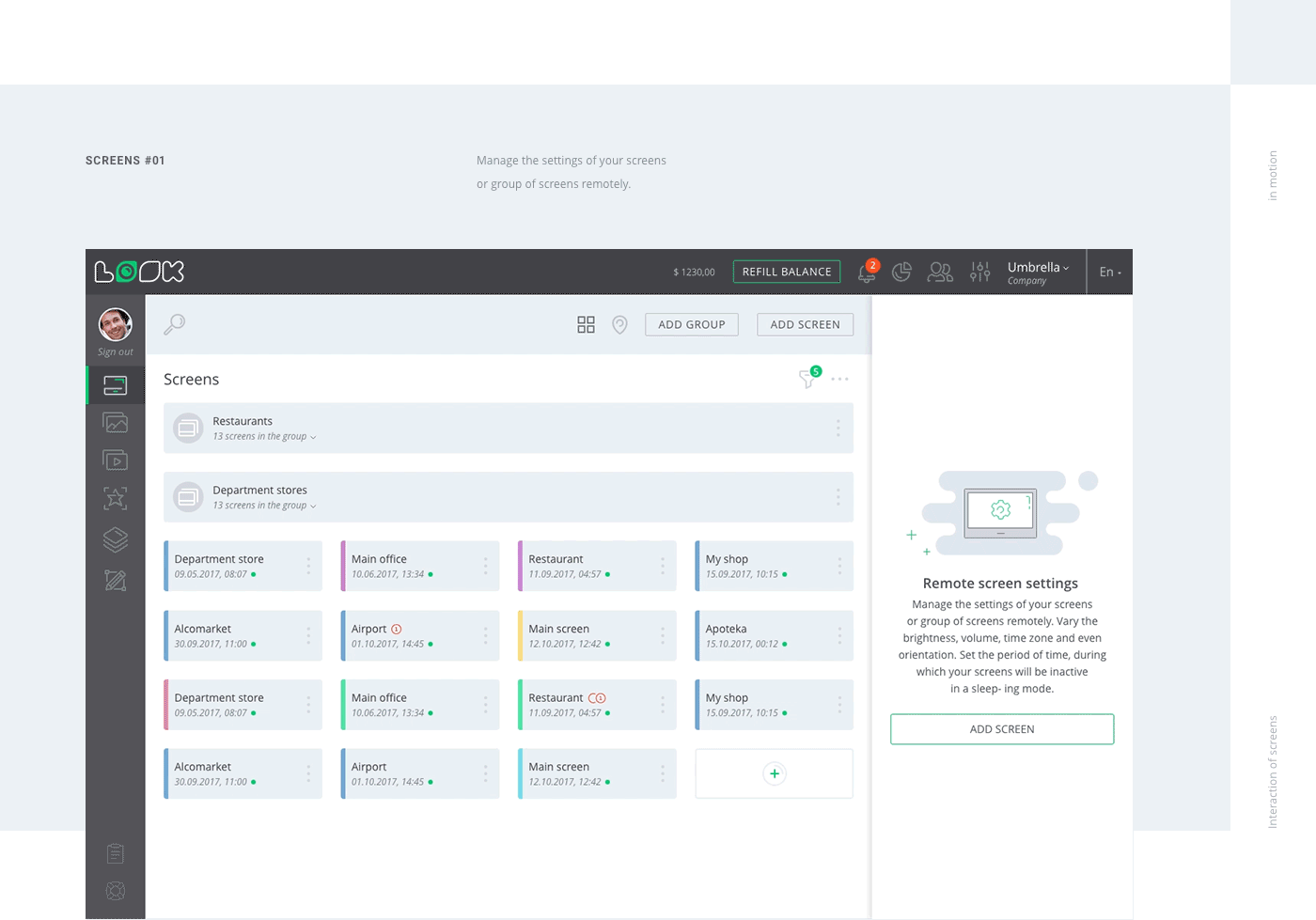Open the pie chart statistics icon
This screenshot has height=920, width=1316.
[901, 272]
